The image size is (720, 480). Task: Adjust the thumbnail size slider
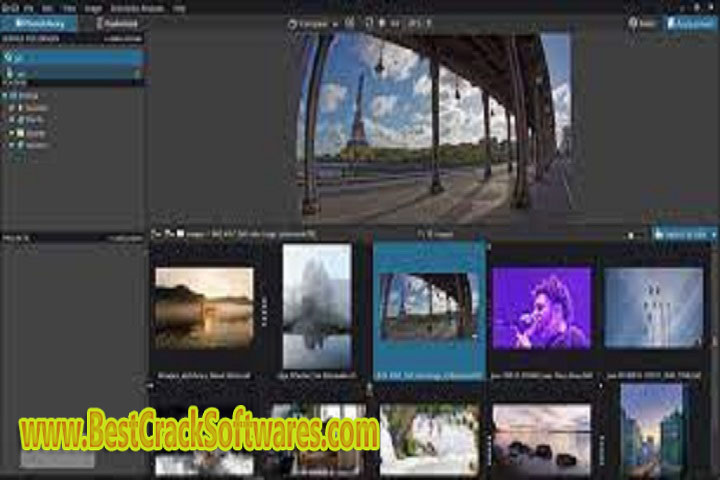(x=631, y=236)
